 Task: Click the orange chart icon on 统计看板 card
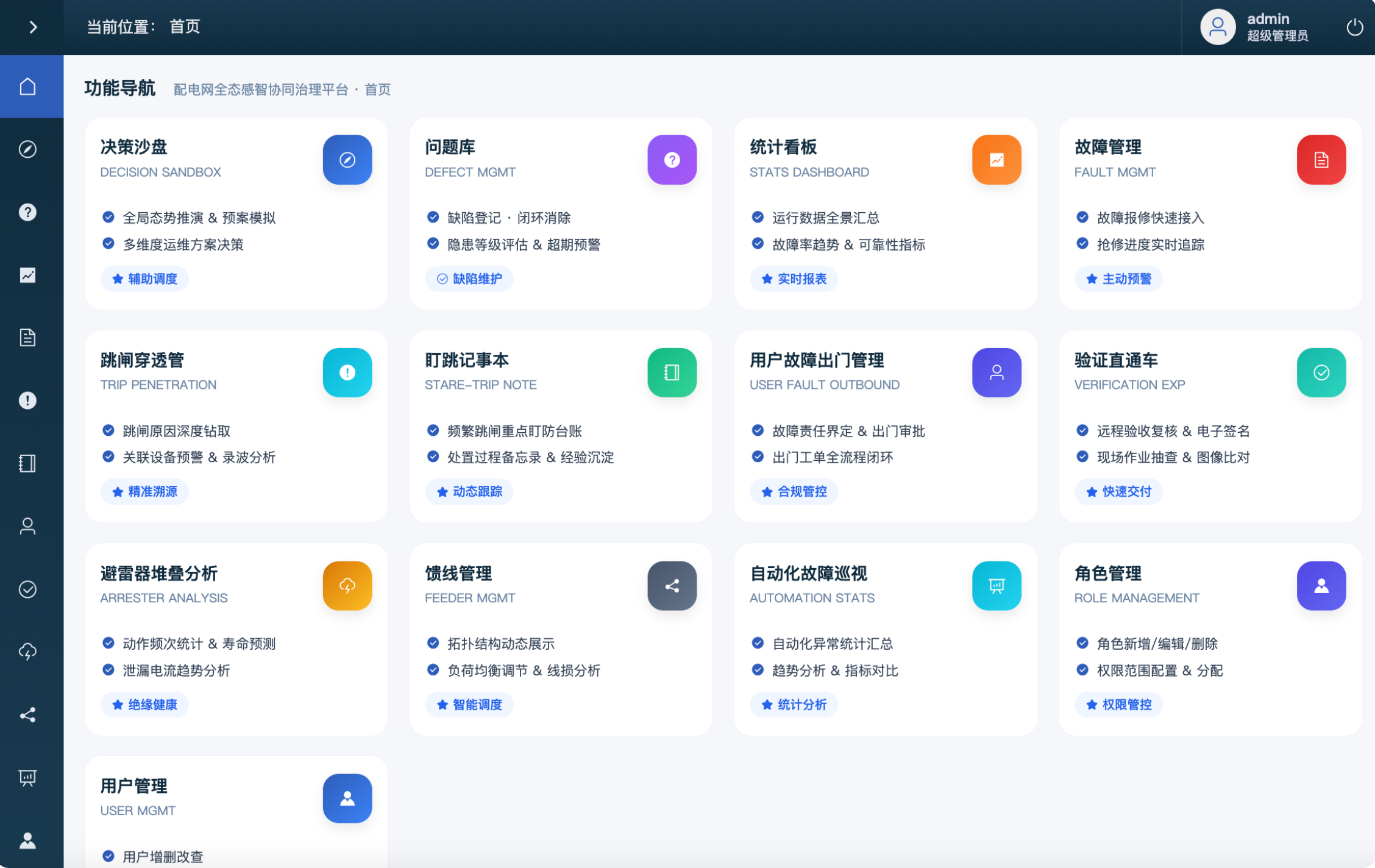coord(997,160)
